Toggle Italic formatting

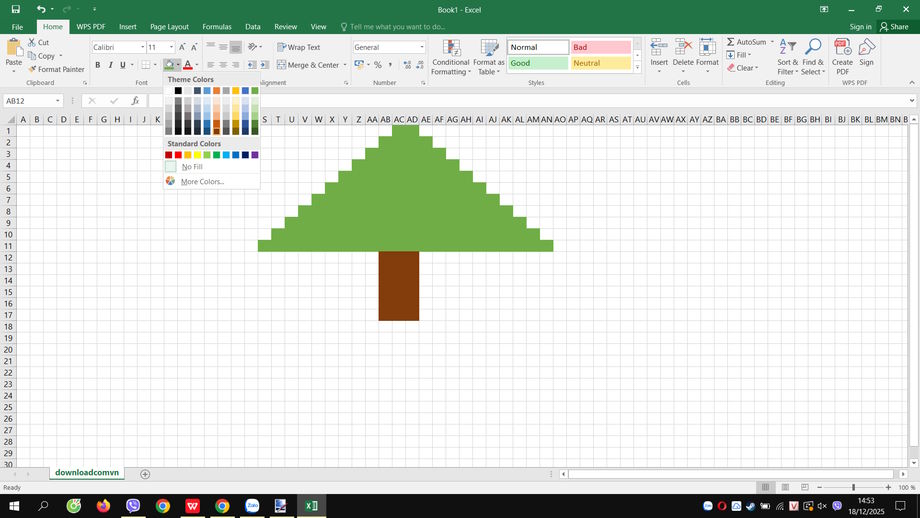click(111, 65)
